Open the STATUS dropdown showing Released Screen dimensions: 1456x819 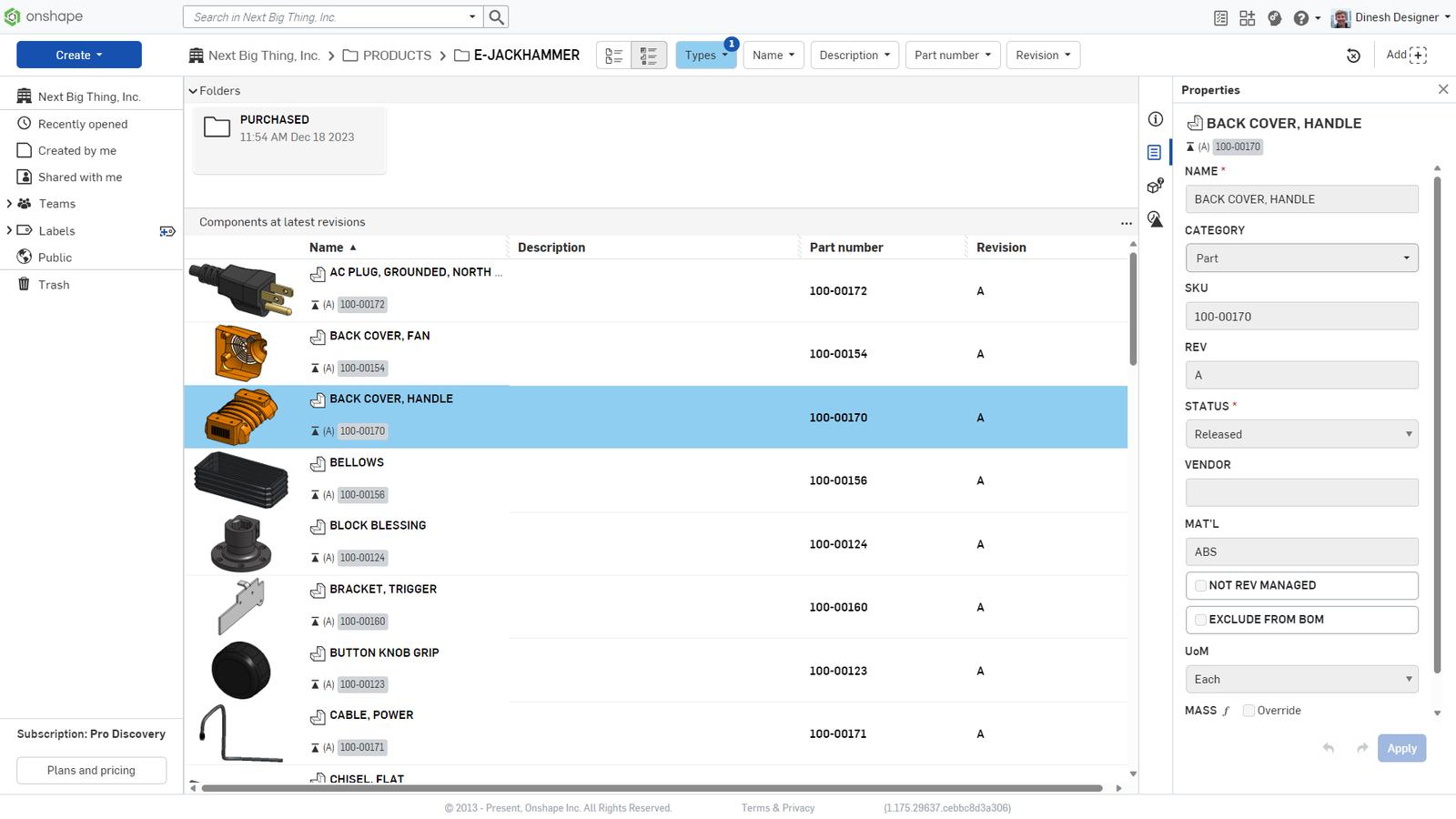point(1301,434)
